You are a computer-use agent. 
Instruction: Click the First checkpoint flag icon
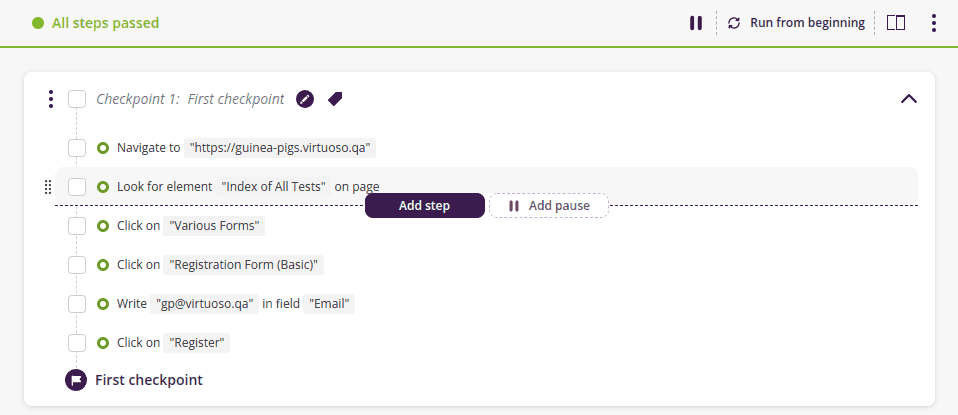pos(75,380)
